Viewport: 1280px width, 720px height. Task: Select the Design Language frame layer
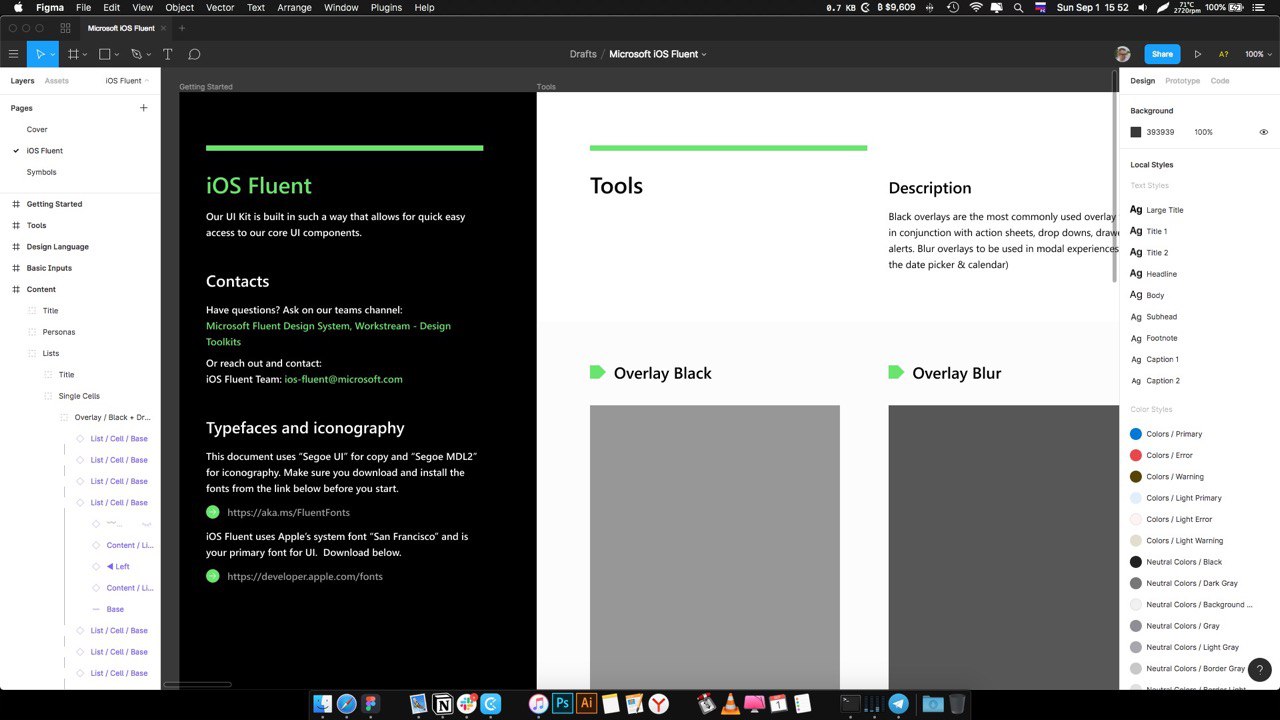[58, 247]
